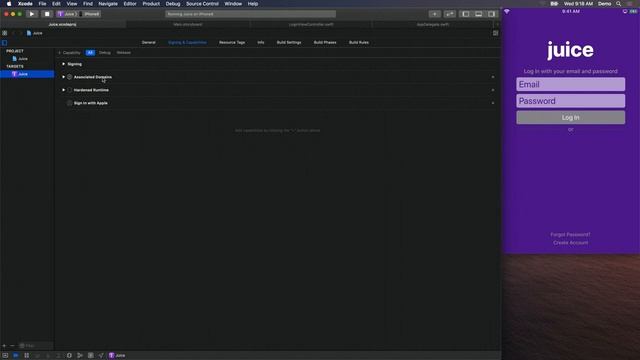
Task: Click the + Capability button
Action: click(69, 53)
